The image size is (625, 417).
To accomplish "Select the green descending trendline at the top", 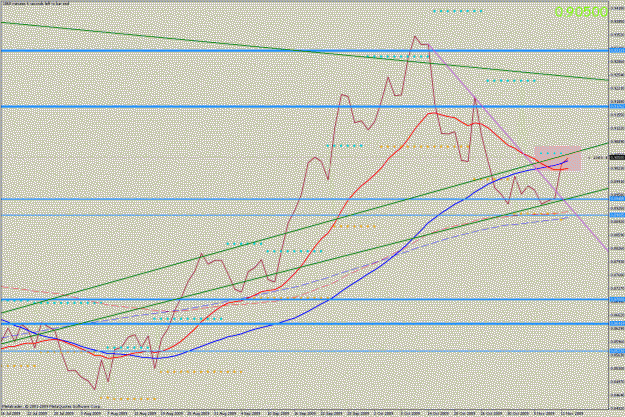I will click(305, 51).
